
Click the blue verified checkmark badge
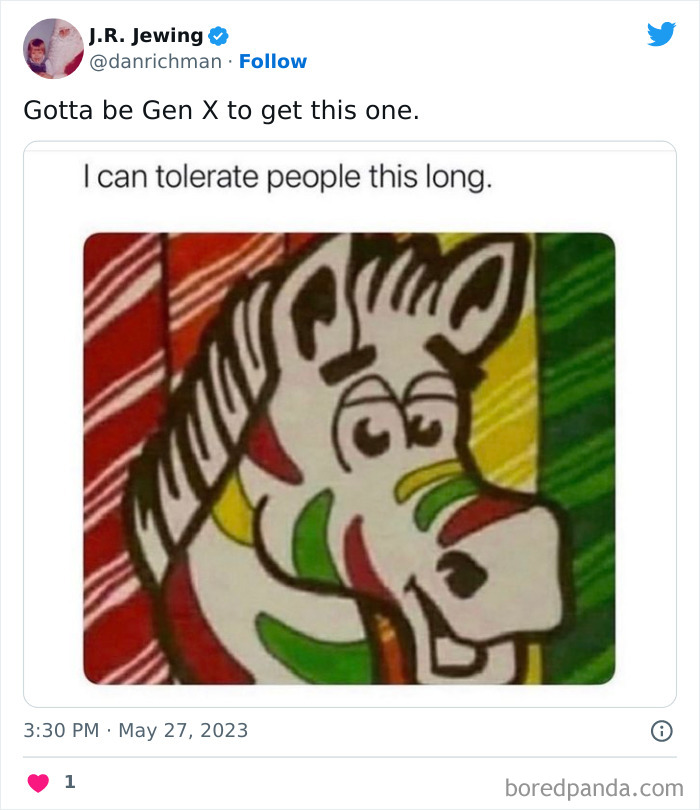pyautogui.click(x=218, y=36)
